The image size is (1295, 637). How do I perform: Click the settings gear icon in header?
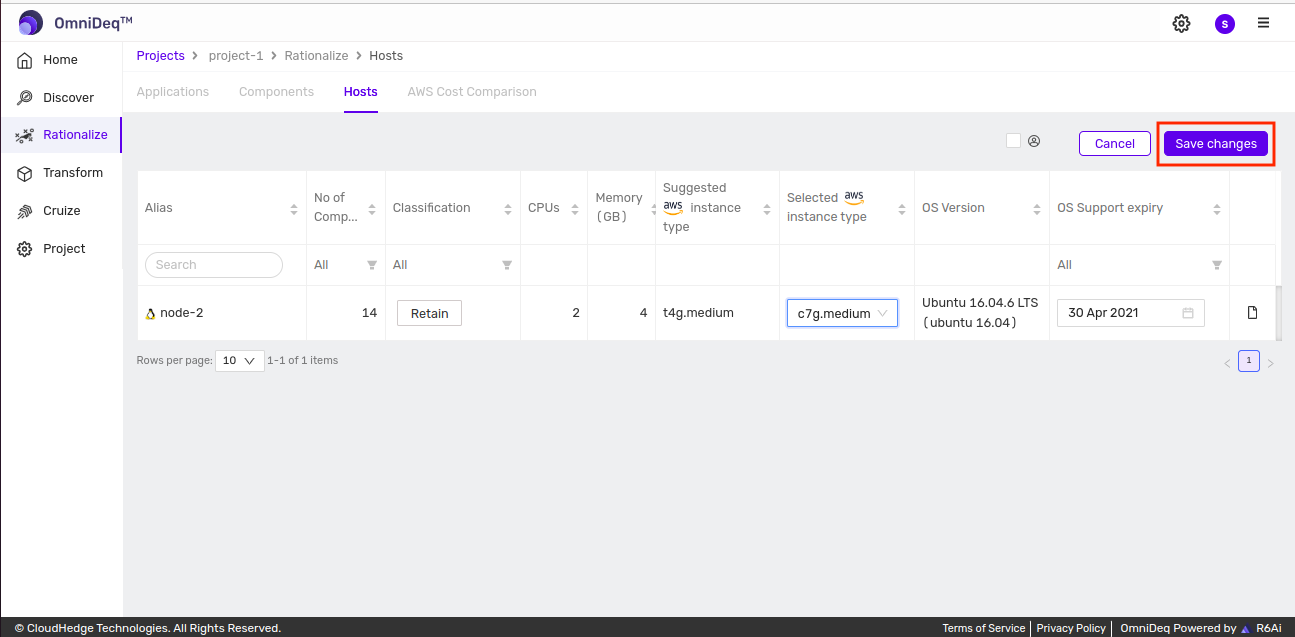[1181, 23]
